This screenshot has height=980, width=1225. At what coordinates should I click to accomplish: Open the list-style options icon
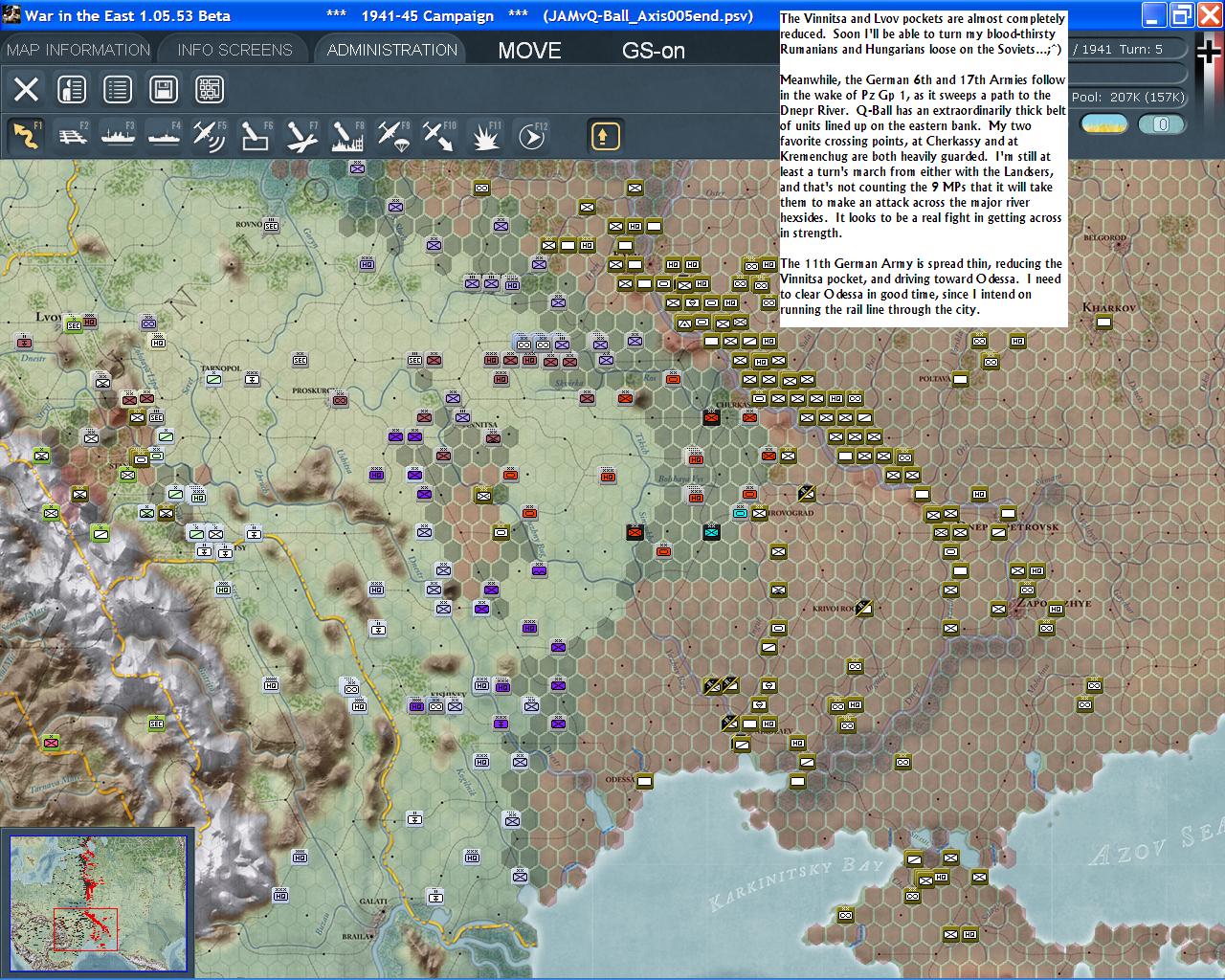[118, 90]
